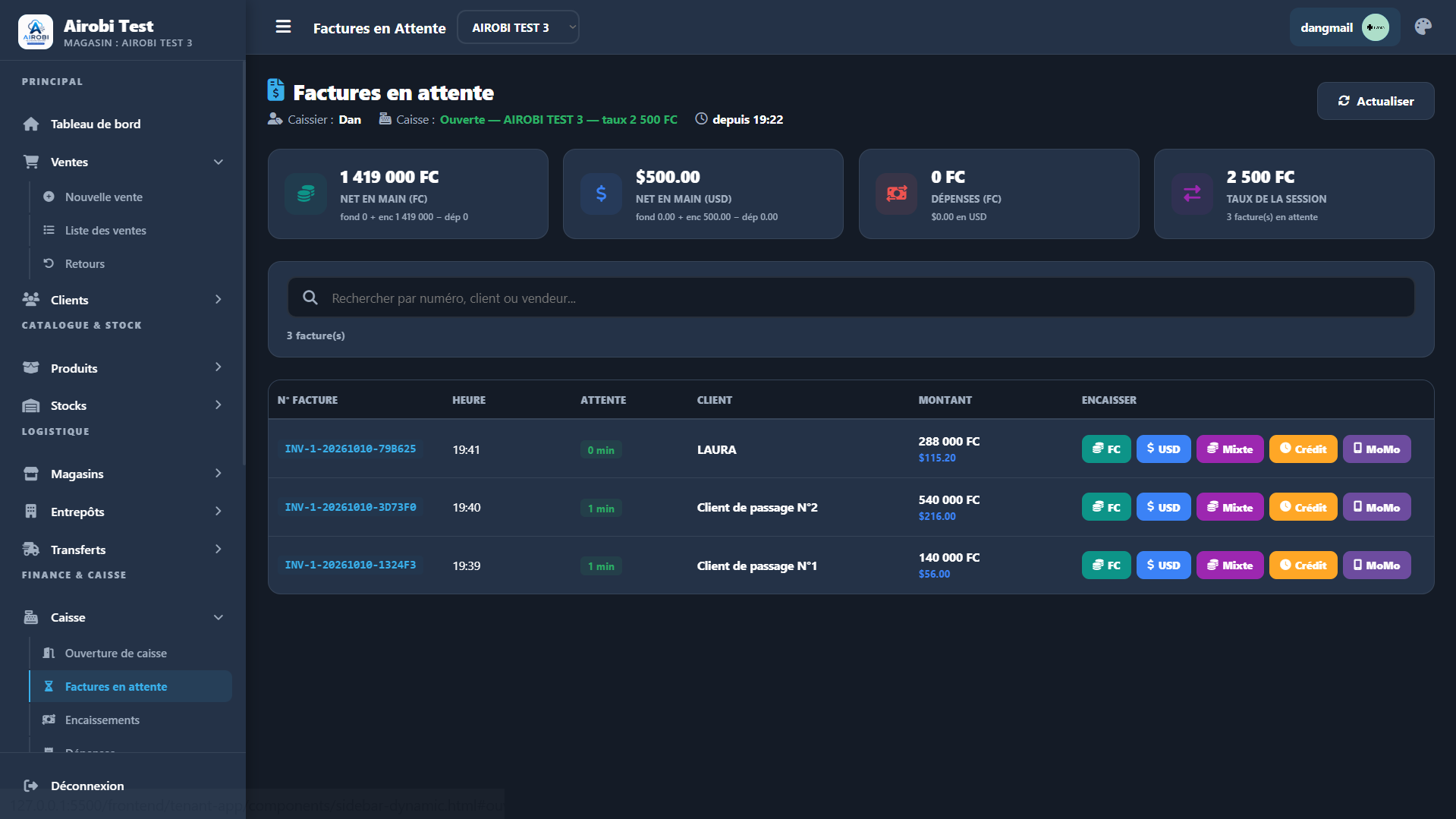This screenshot has width=1456, height=819.
Task: Click the Tableau de bord home icon
Action: tap(31, 124)
